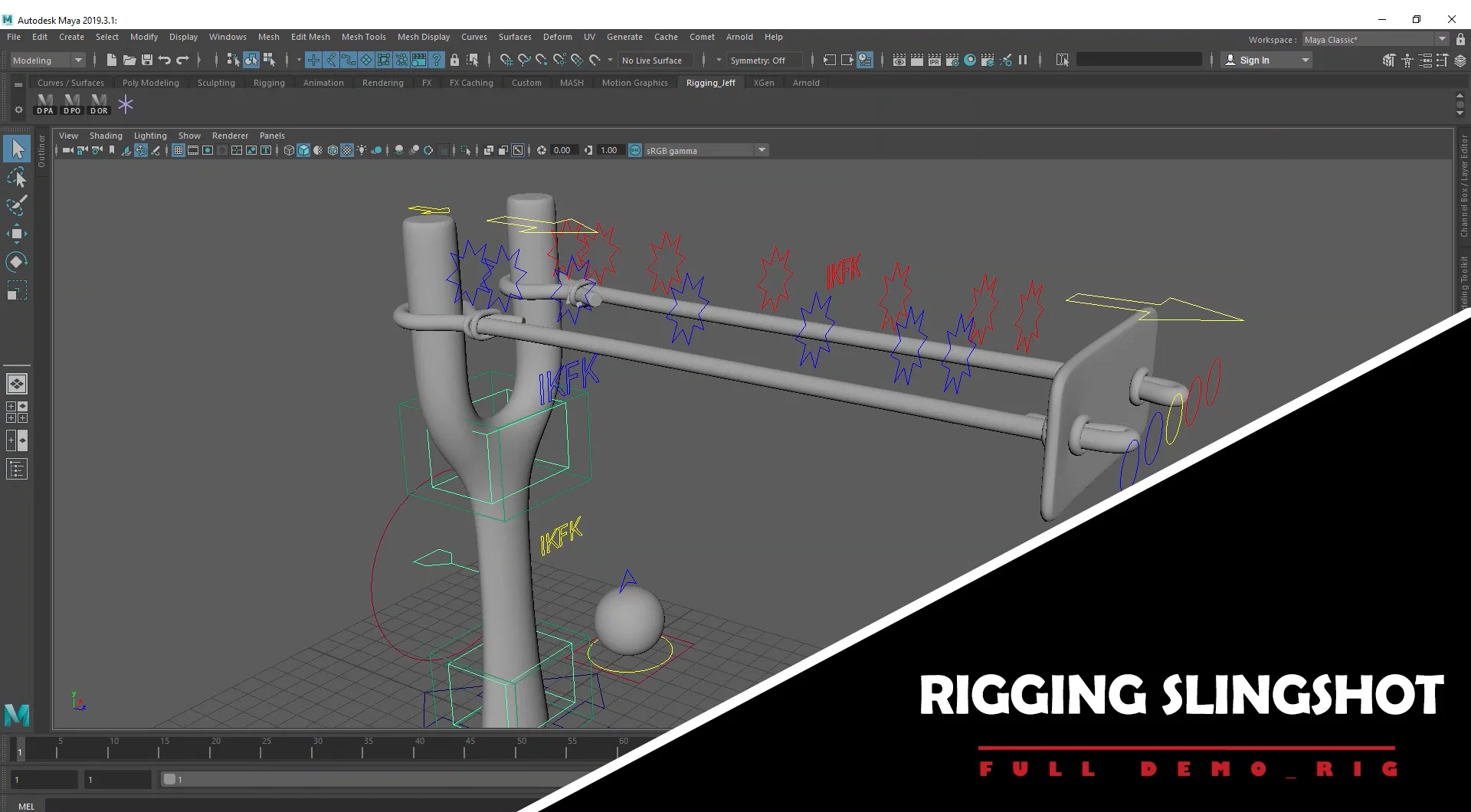
Task: Save the scene using the Save icon
Action: click(147, 60)
